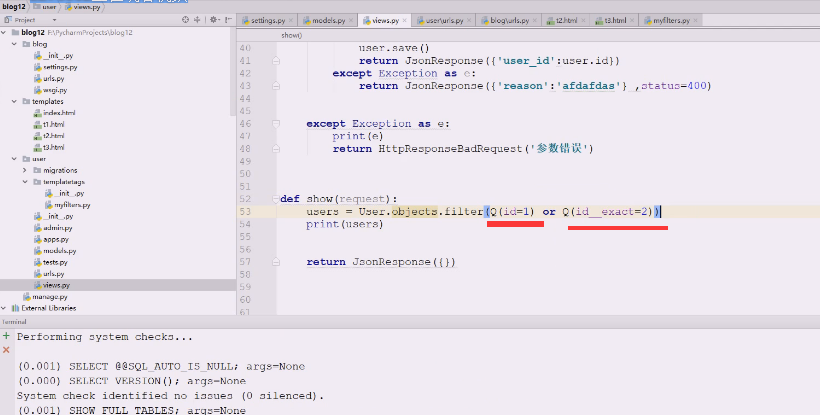
Task: Collapse the External Libraries node arrow
Action: click(x=4, y=308)
